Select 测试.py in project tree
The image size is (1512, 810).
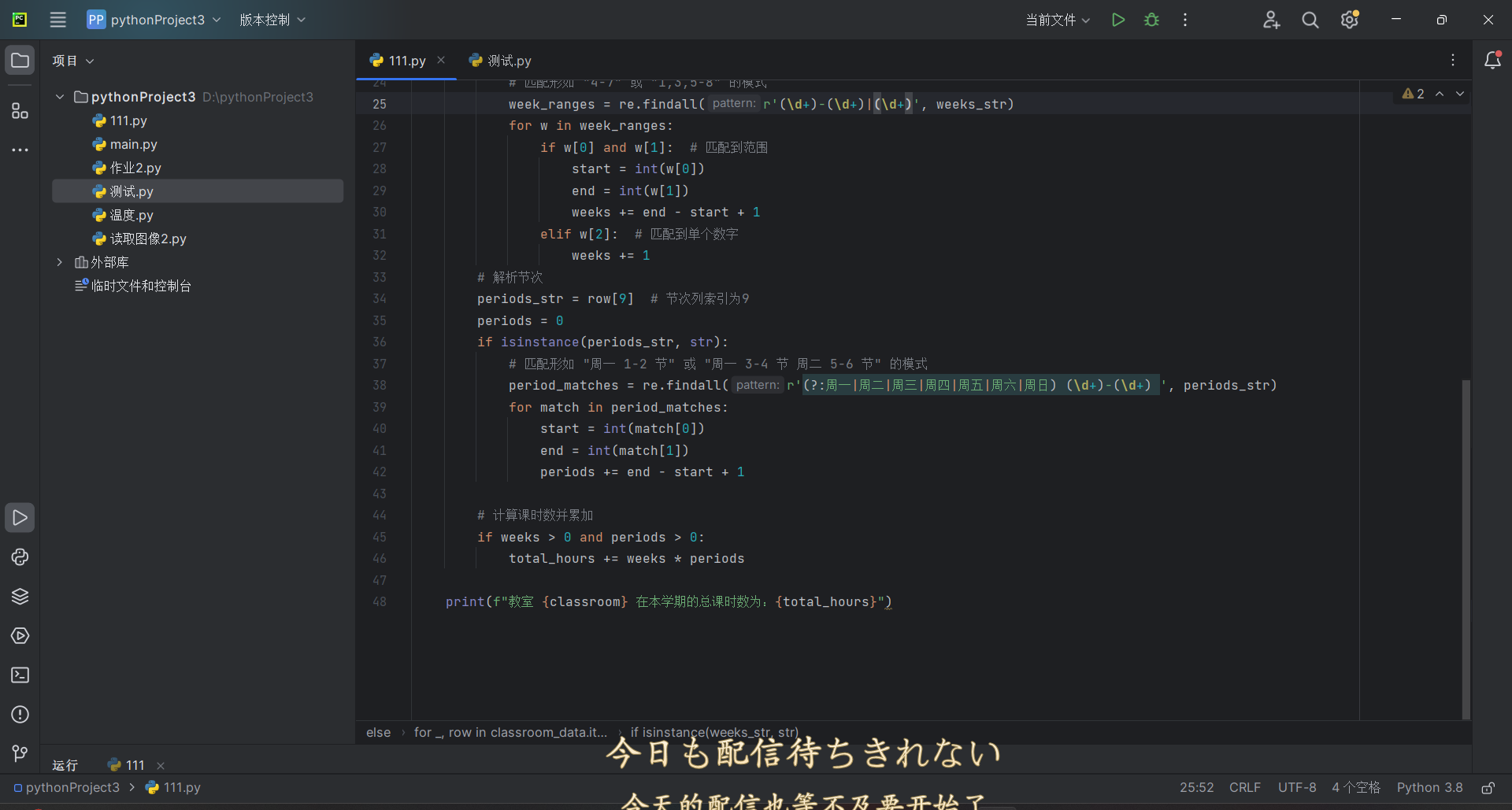coord(198,191)
